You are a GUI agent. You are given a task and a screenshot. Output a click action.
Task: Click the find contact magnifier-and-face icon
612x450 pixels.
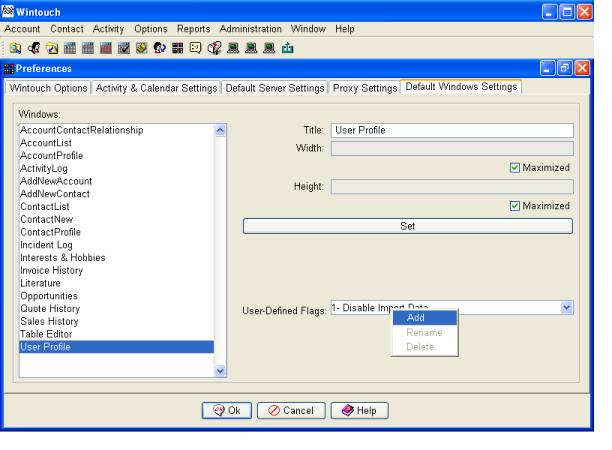pyautogui.click(x=34, y=48)
